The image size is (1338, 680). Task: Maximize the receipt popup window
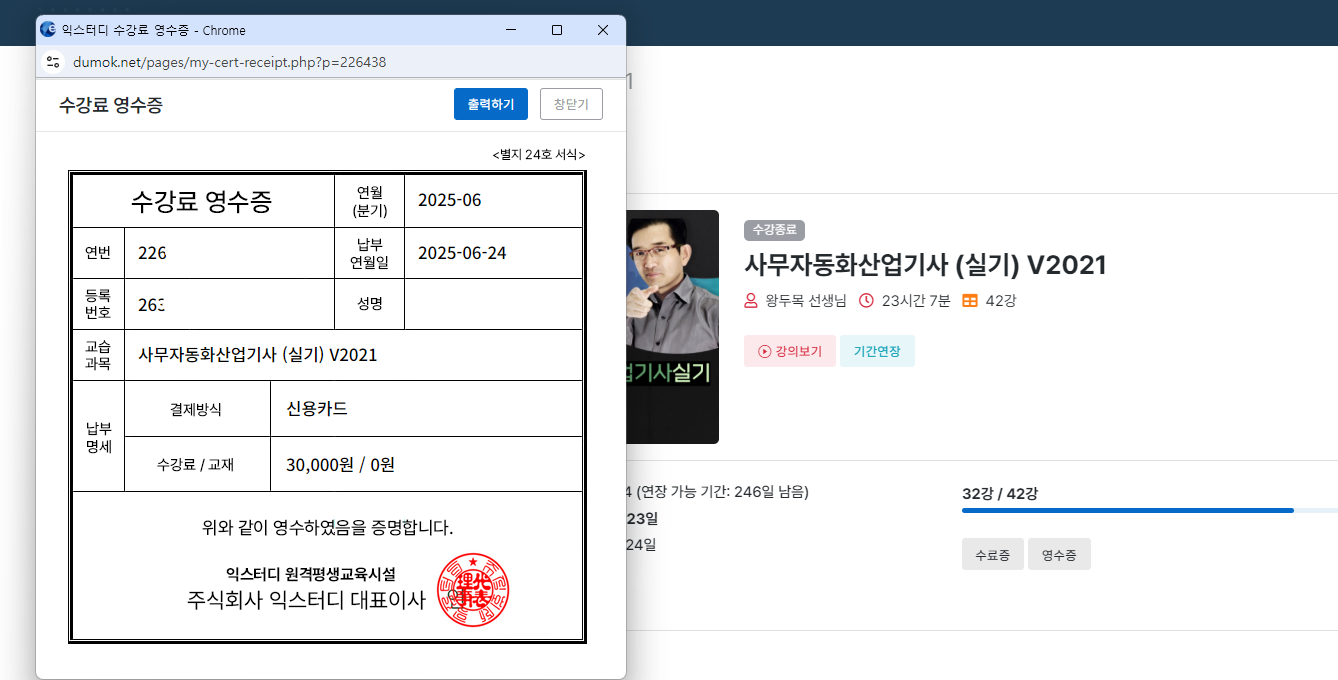557,30
